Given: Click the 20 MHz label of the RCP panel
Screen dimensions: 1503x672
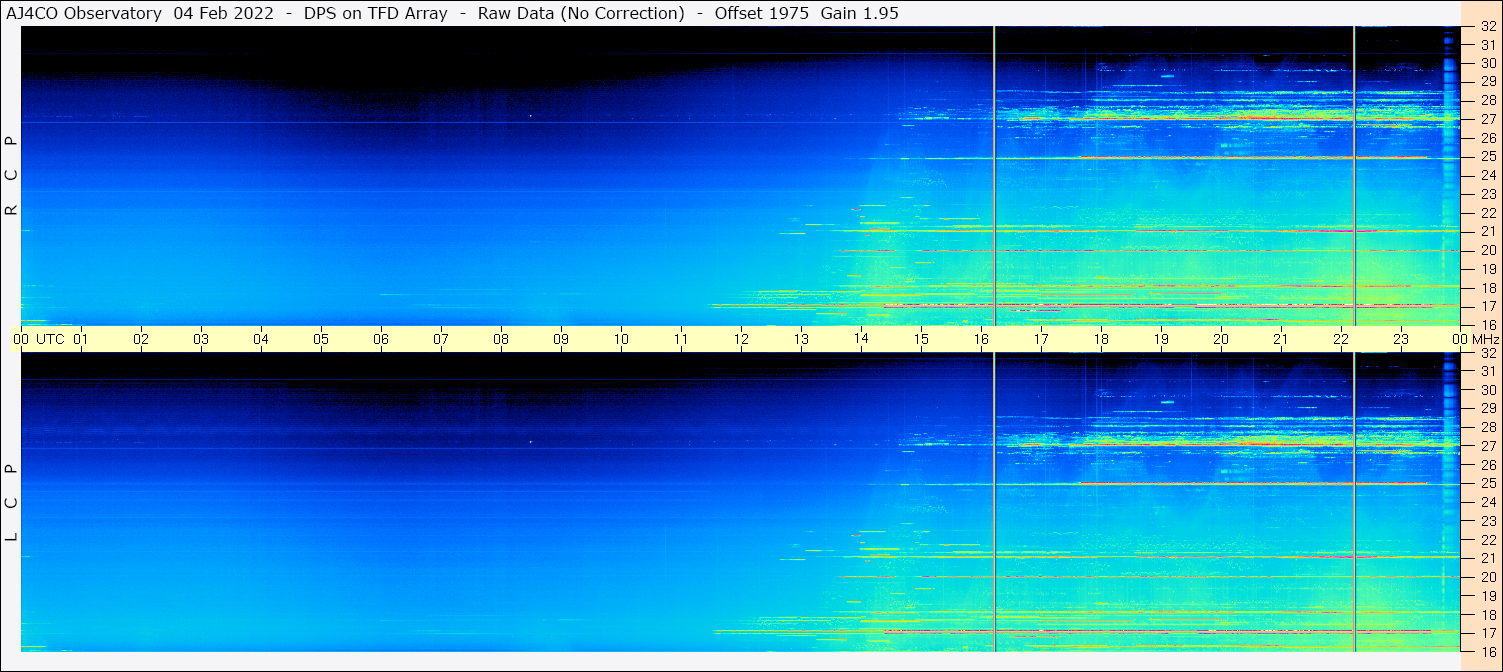Looking at the screenshot, I should [1488, 250].
